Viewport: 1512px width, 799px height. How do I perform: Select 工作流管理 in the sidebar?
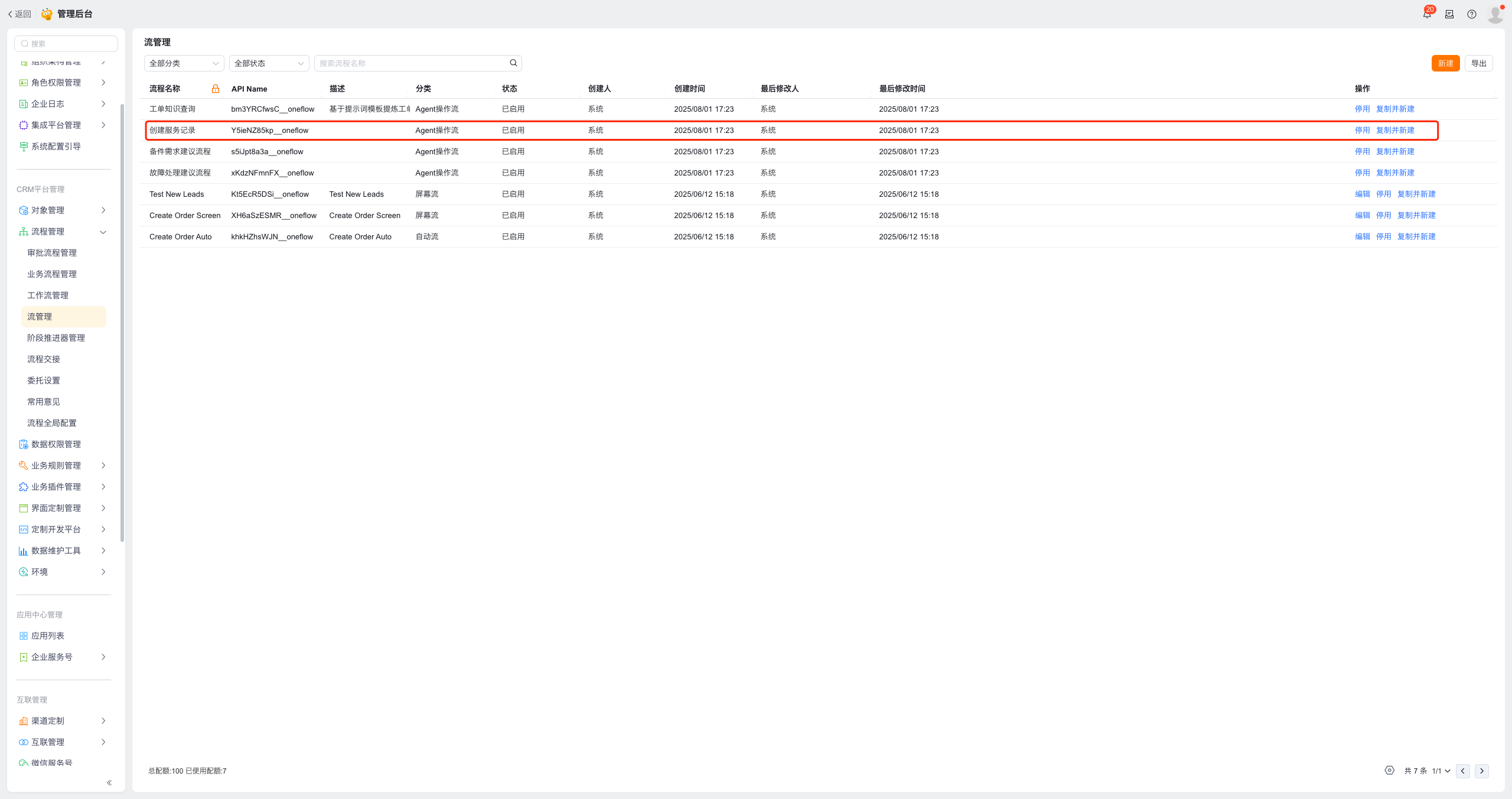[48, 295]
